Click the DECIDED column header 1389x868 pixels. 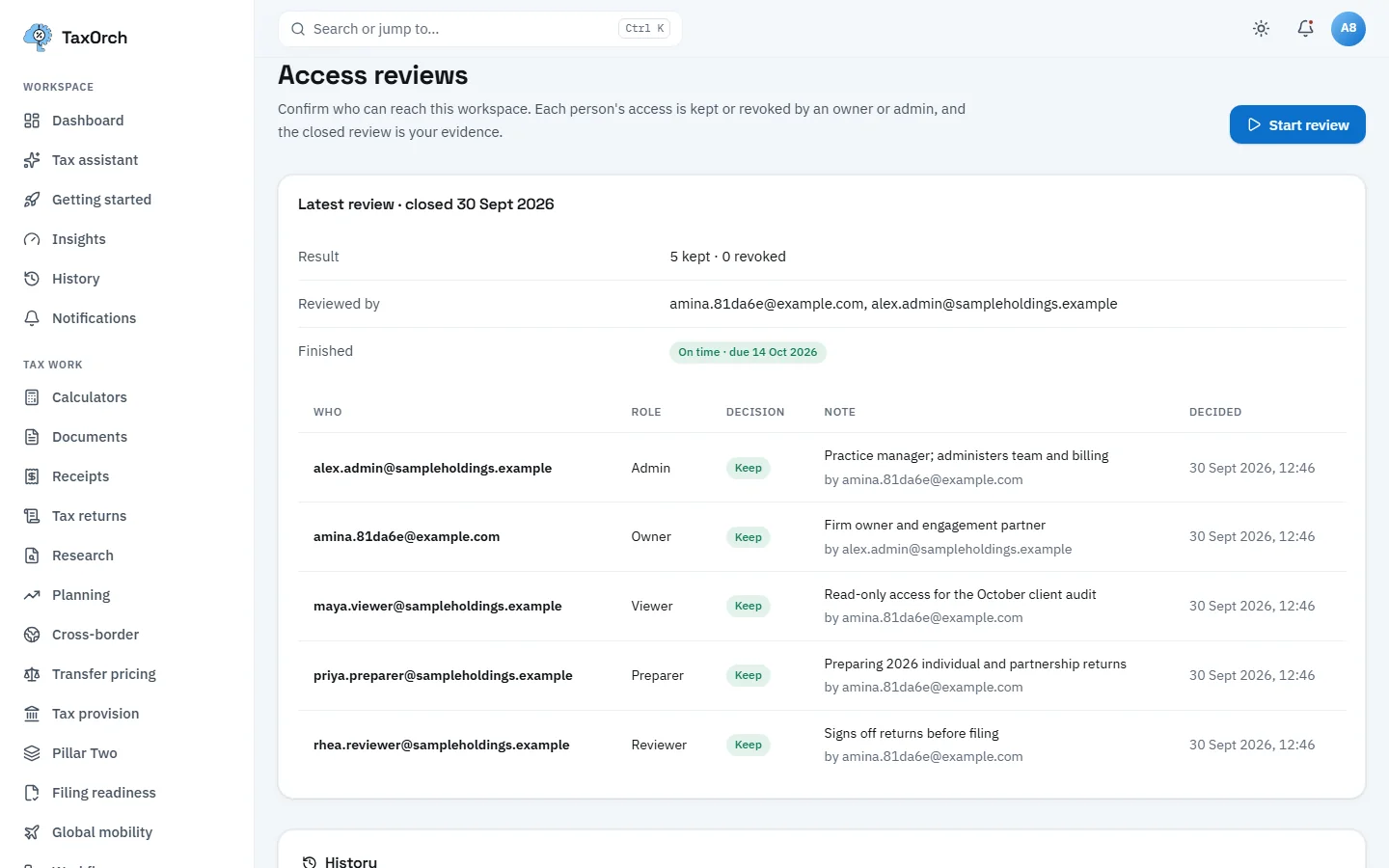(1215, 412)
